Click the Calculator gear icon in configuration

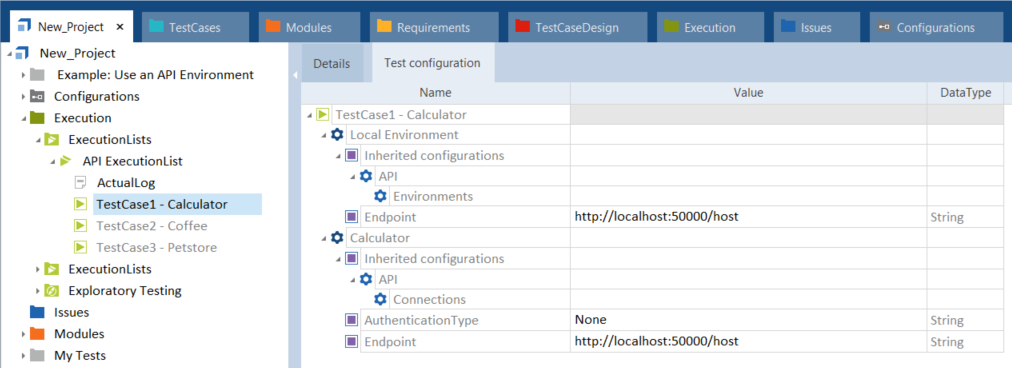coord(337,238)
